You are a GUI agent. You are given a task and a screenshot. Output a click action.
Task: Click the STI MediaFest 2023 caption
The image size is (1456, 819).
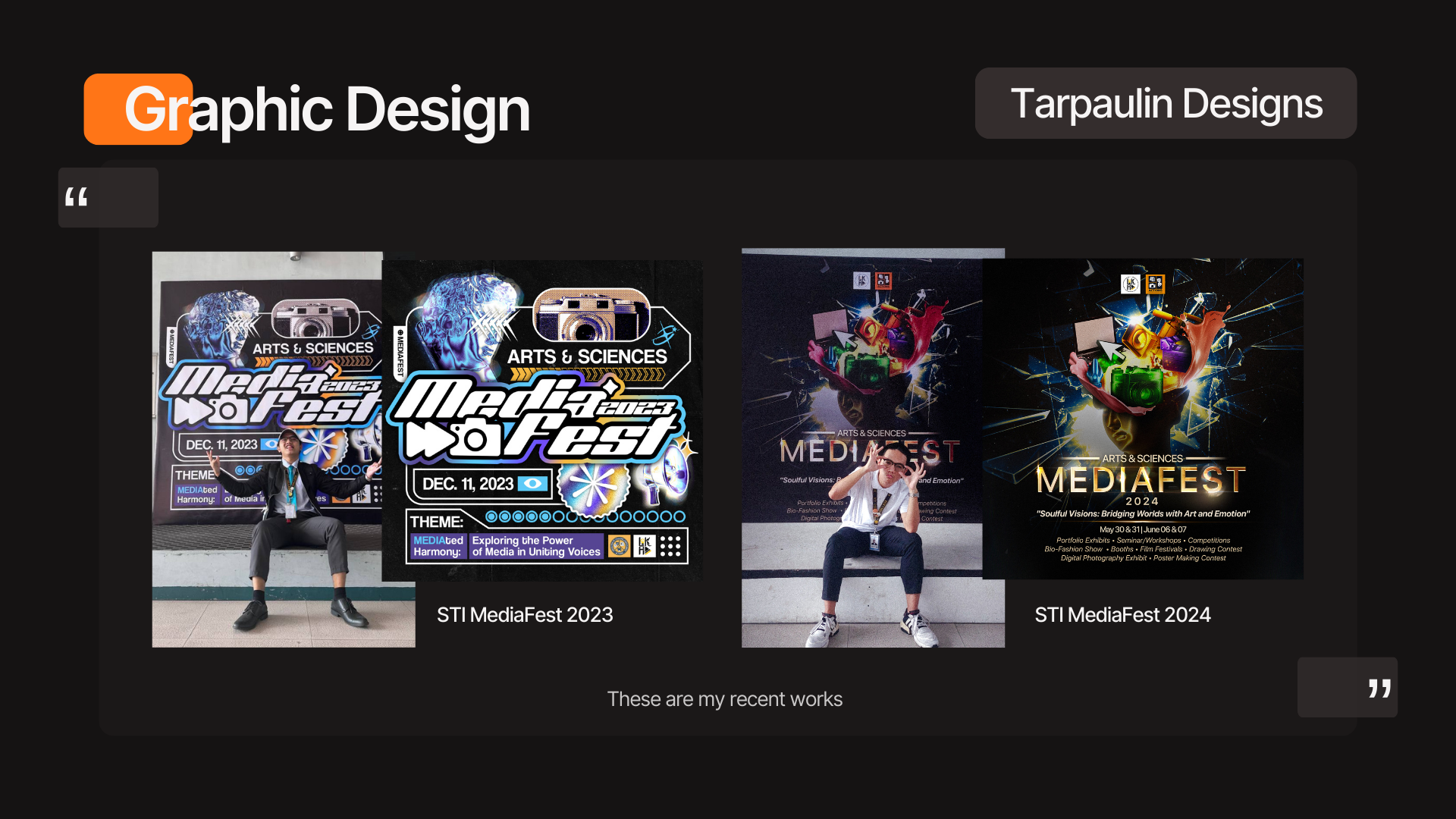(x=525, y=615)
